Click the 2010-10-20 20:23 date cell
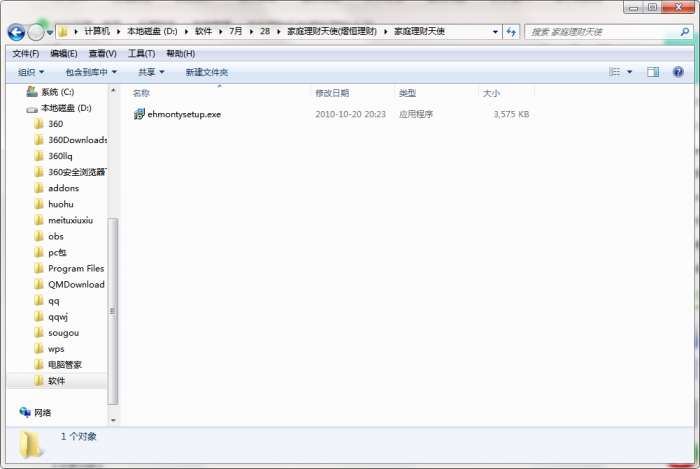 [x=350, y=114]
